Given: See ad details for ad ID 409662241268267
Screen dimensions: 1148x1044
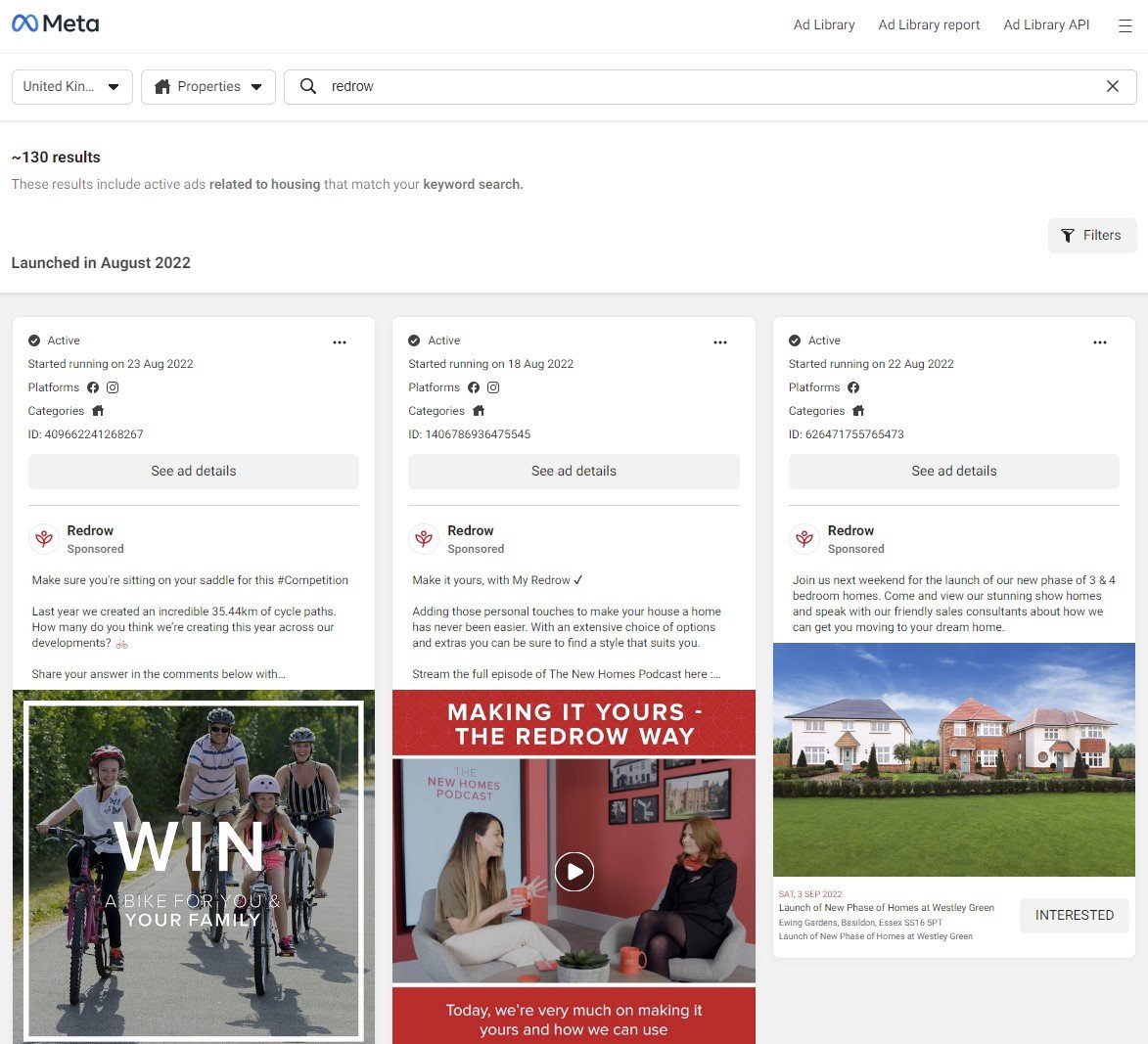Looking at the screenshot, I should tap(193, 472).
